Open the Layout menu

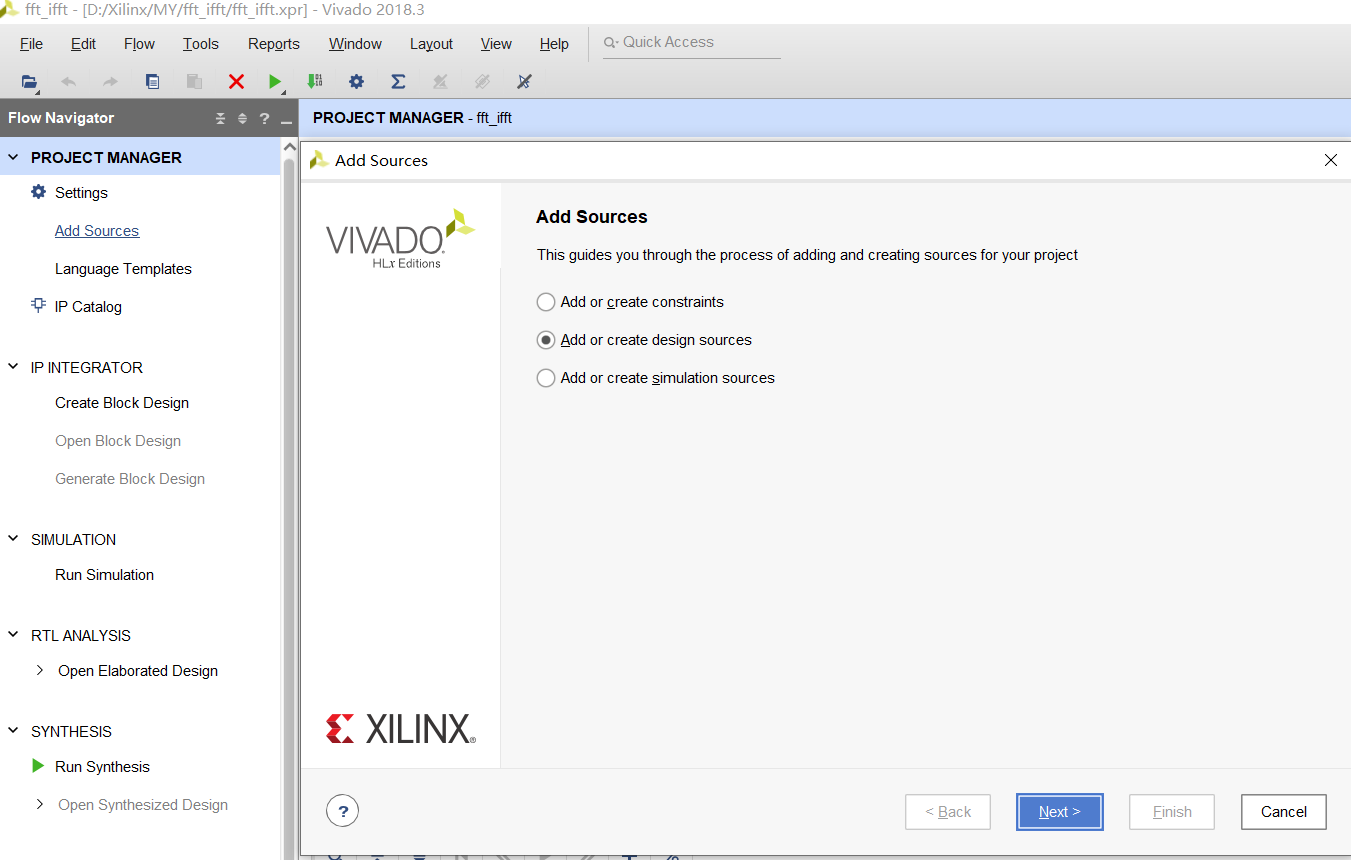(x=431, y=44)
